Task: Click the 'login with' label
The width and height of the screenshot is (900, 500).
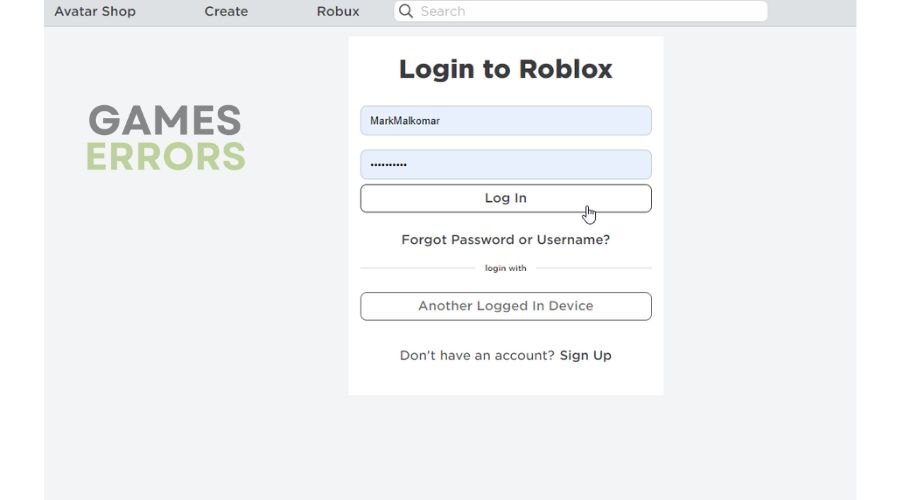Action: click(x=506, y=268)
